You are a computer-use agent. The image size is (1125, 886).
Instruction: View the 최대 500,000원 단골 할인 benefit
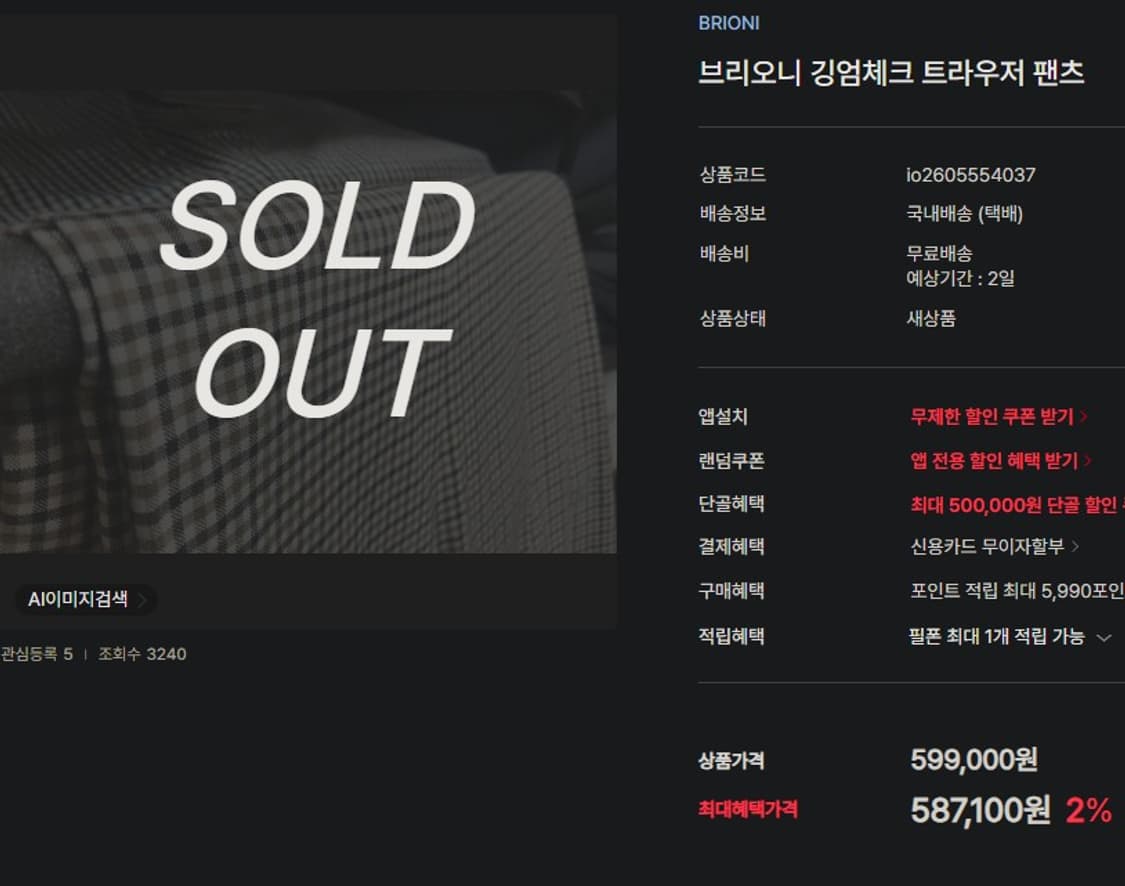(1012, 505)
